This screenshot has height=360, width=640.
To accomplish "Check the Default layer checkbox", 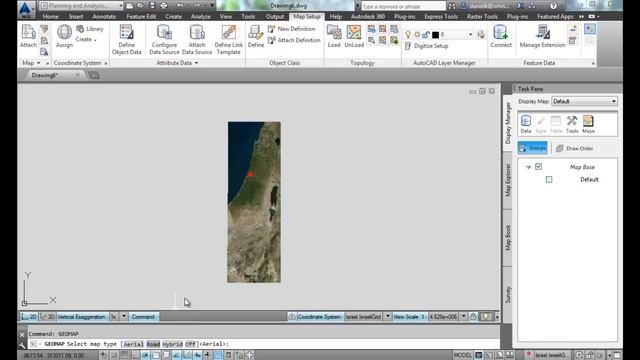I will [549, 179].
